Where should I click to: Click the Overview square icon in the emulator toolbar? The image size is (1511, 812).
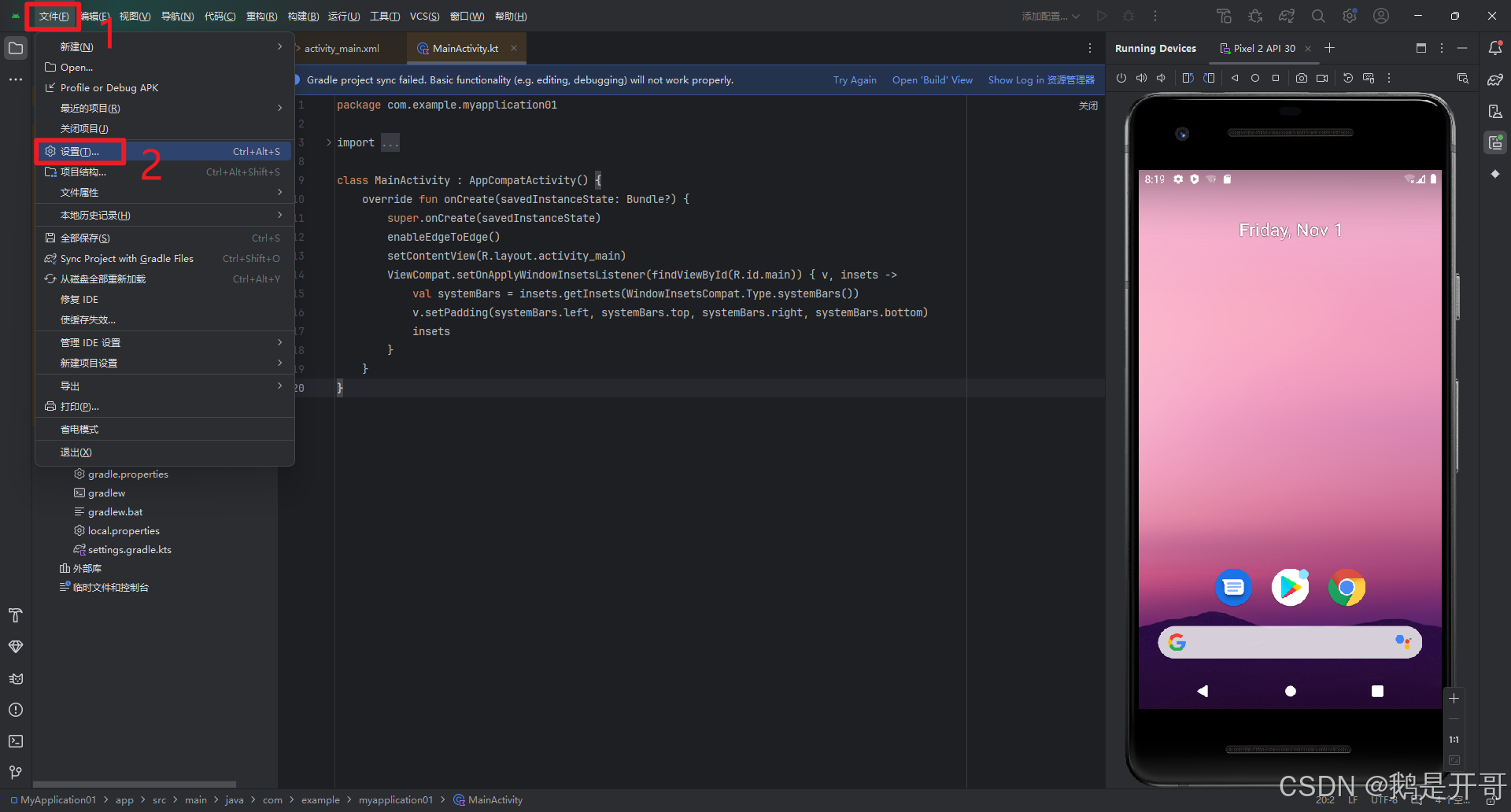(1276, 78)
